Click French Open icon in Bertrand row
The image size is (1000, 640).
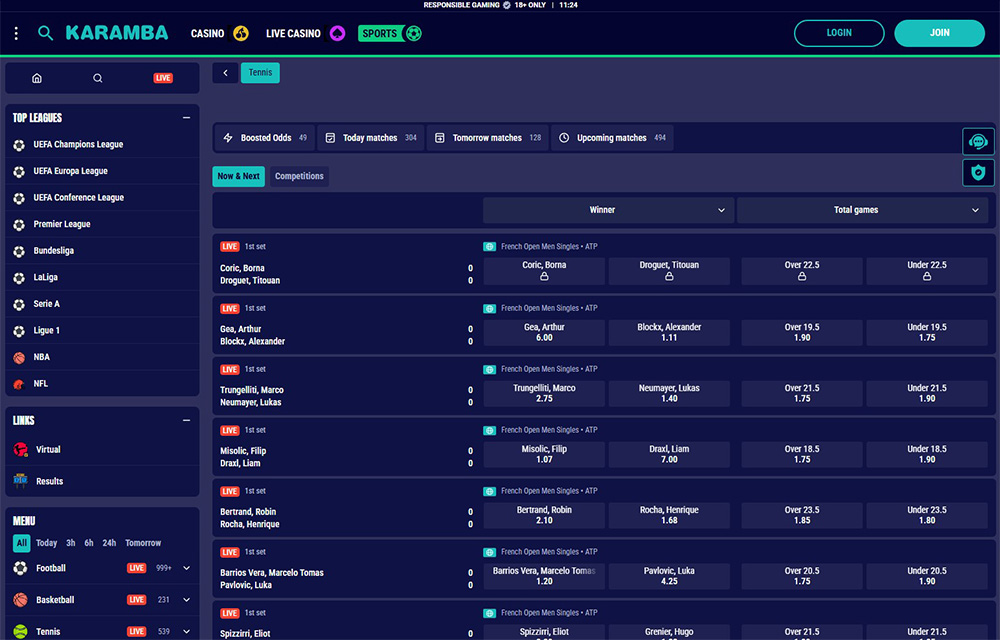point(489,491)
